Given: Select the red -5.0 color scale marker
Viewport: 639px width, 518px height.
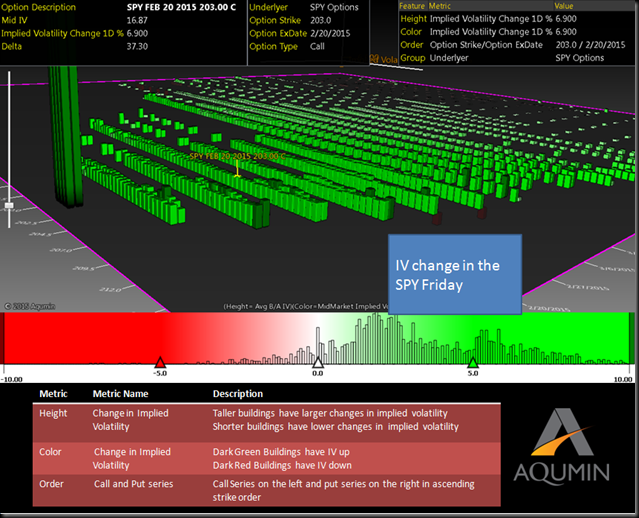Looking at the screenshot, I should [160, 362].
